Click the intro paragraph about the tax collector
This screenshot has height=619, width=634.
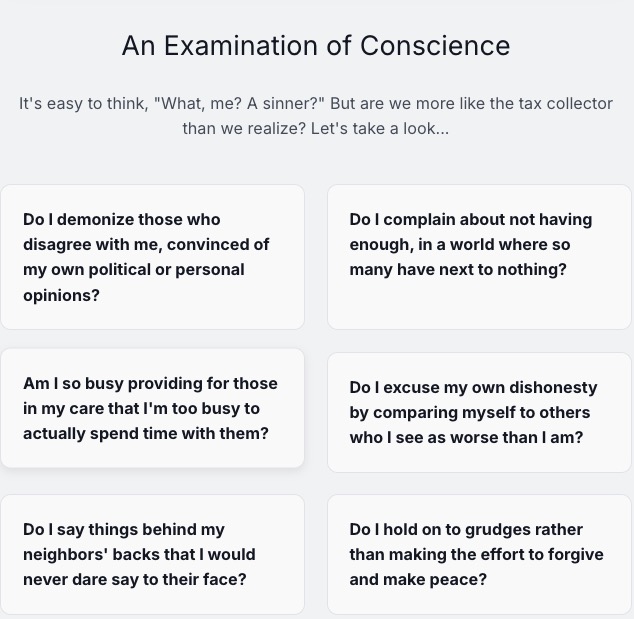click(316, 116)
